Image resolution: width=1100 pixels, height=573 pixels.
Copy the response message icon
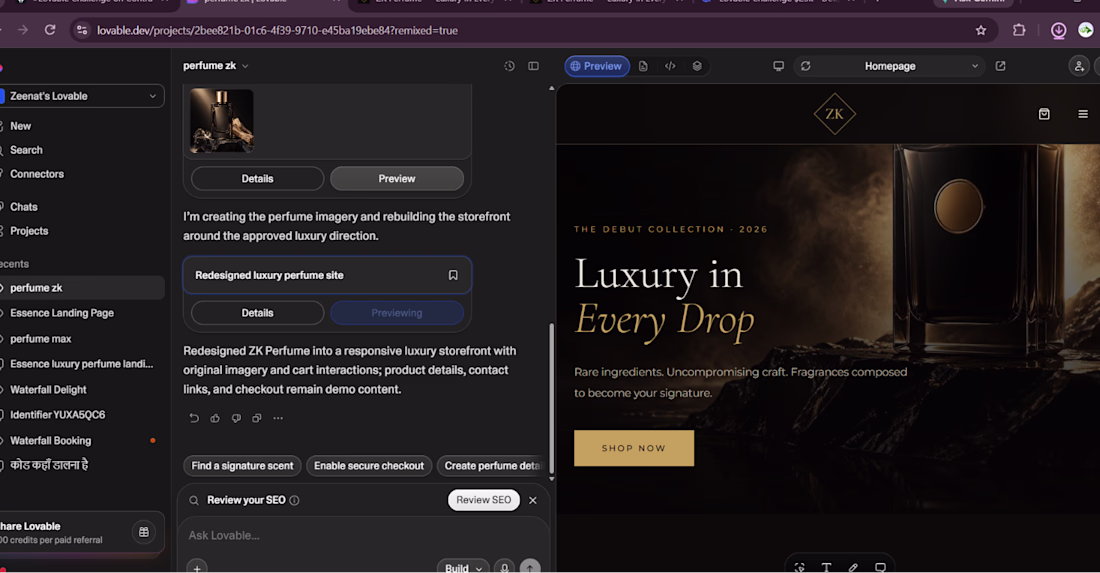click(257, 418)
